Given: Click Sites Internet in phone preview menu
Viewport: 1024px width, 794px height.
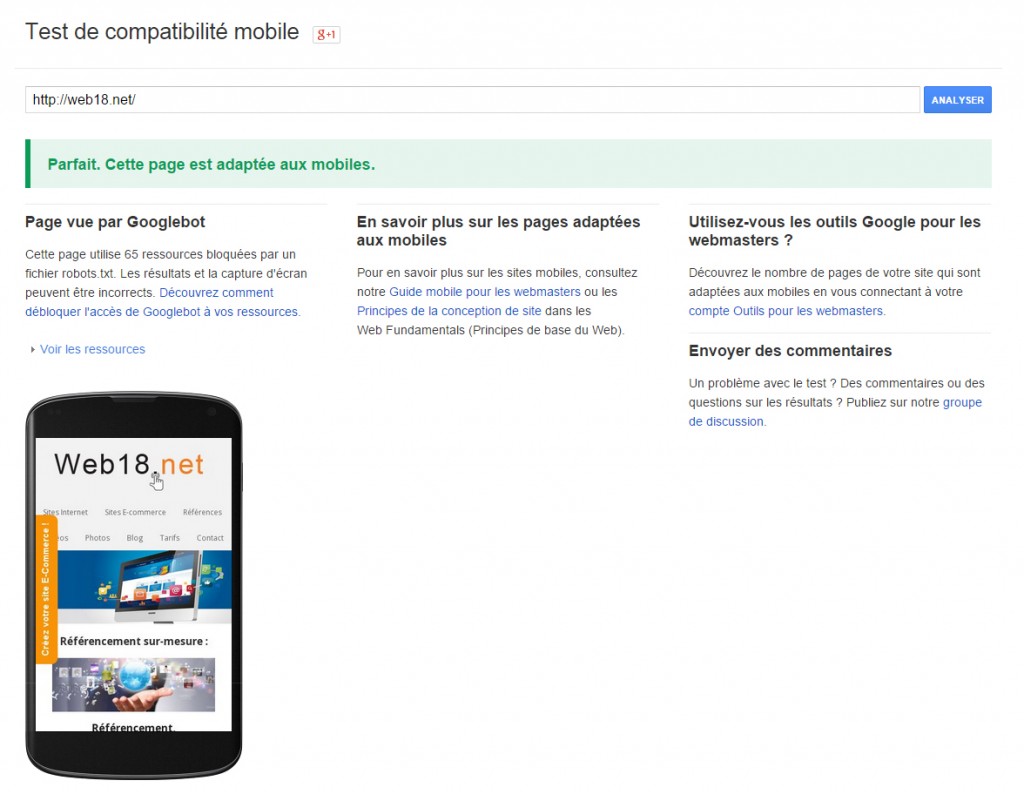Looking at the screenshot, I should coord(65,512).
